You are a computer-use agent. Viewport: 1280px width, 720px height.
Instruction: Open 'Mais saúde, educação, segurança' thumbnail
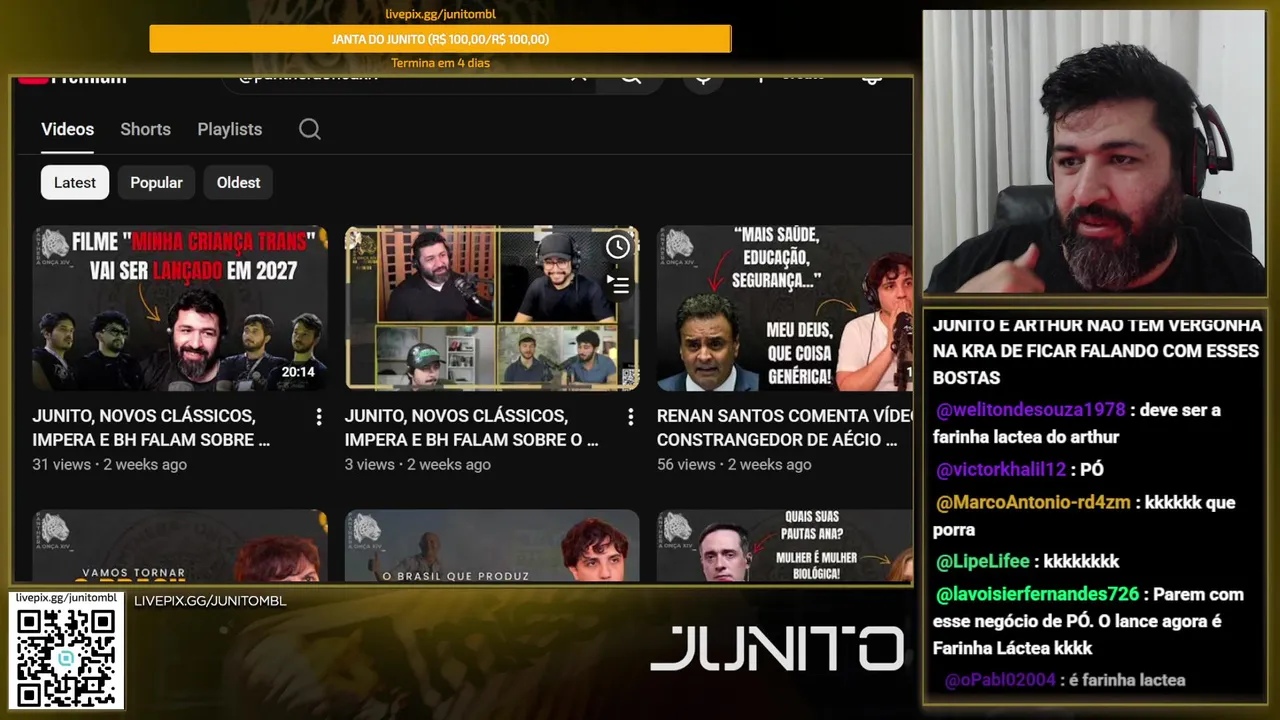click(x=785, y=308)
